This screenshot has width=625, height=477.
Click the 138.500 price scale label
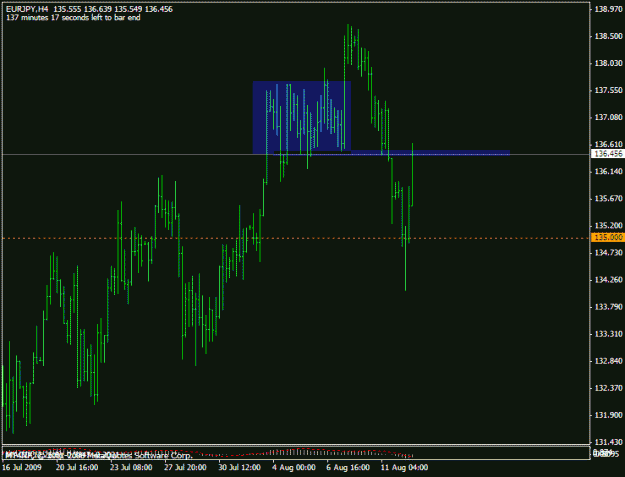(608, 36)
